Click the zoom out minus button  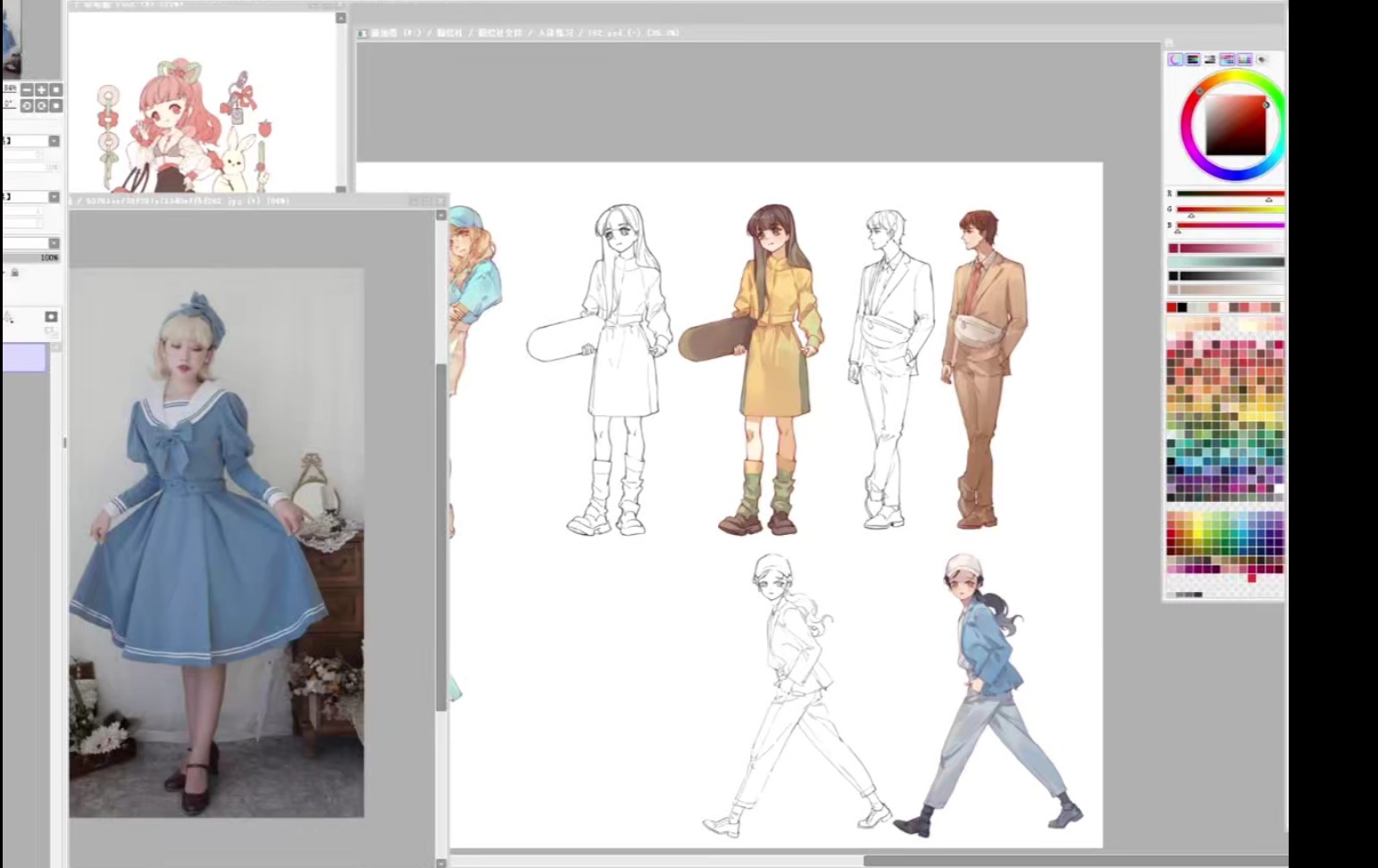coord(27,90)
